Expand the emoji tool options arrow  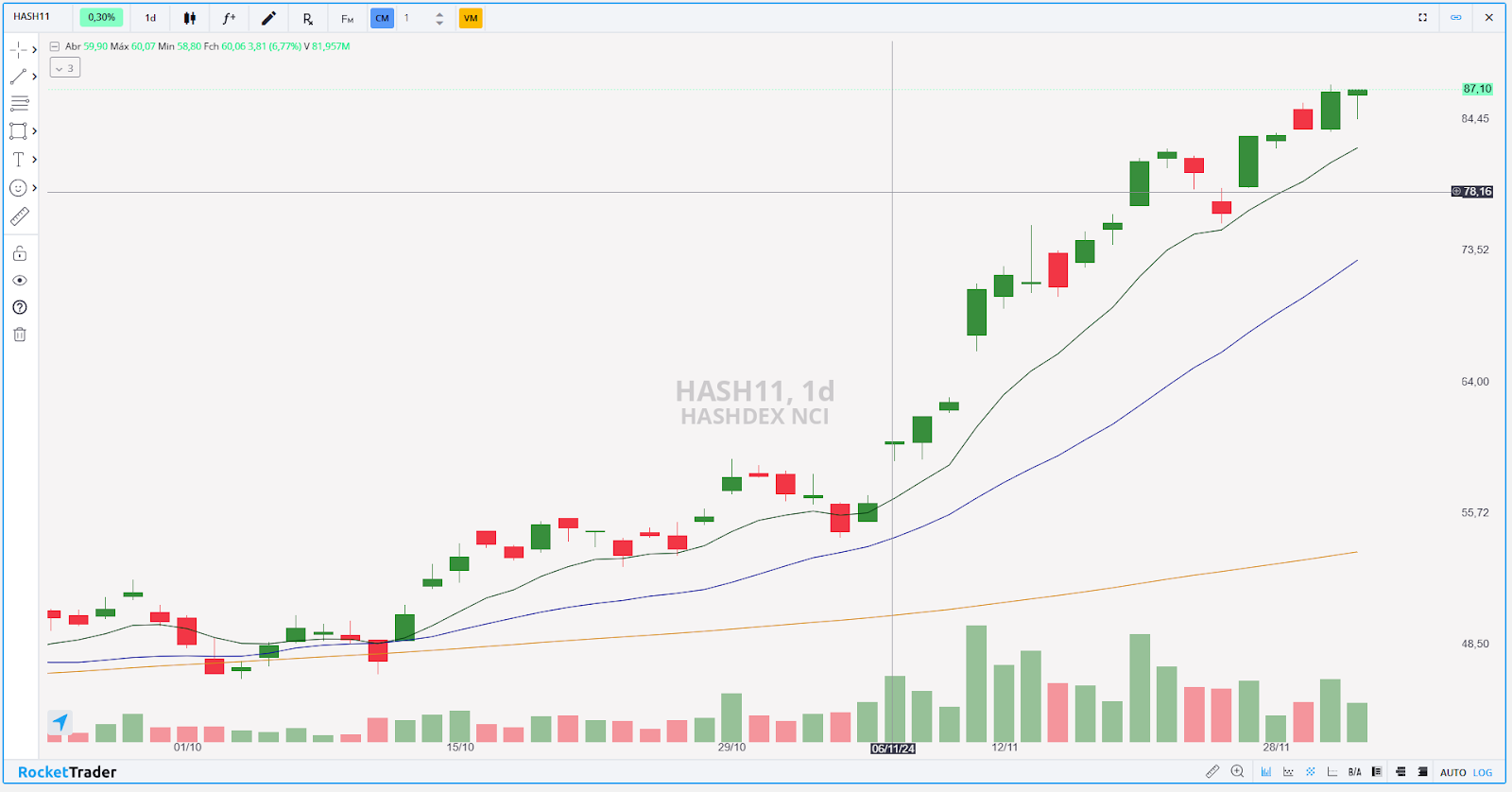(34, 187)
